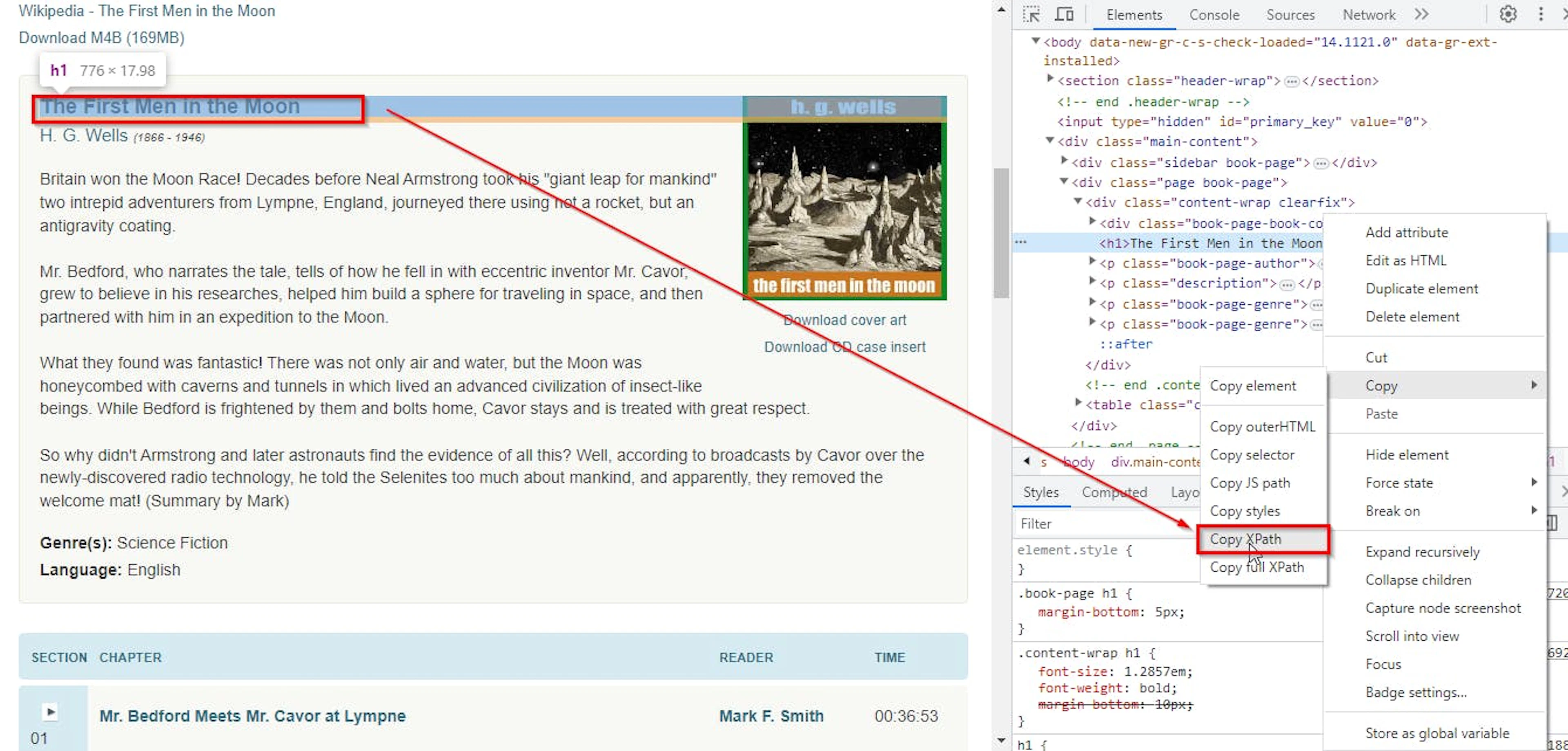Choose Copy XPath from submenu

[1263, 539]
